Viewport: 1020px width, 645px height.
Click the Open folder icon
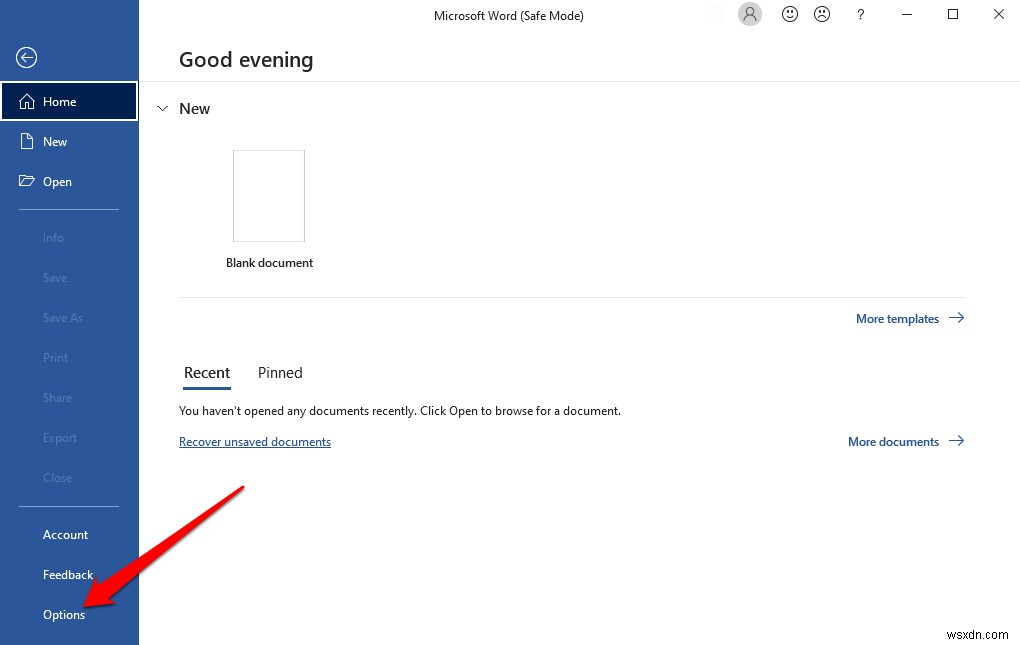(x=28, y=181)
